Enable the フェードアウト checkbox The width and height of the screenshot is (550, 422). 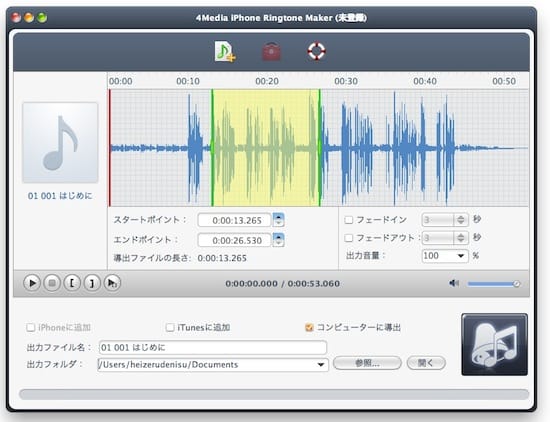[349, 238]
